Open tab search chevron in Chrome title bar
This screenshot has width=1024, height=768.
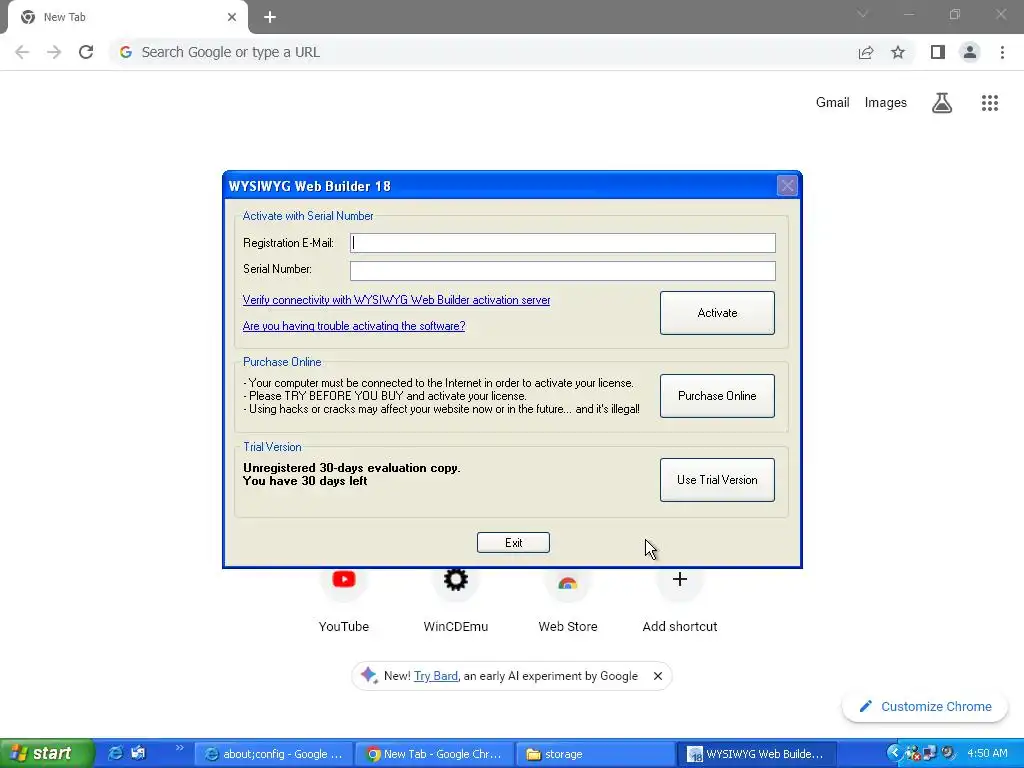click(x=862, y=14)
